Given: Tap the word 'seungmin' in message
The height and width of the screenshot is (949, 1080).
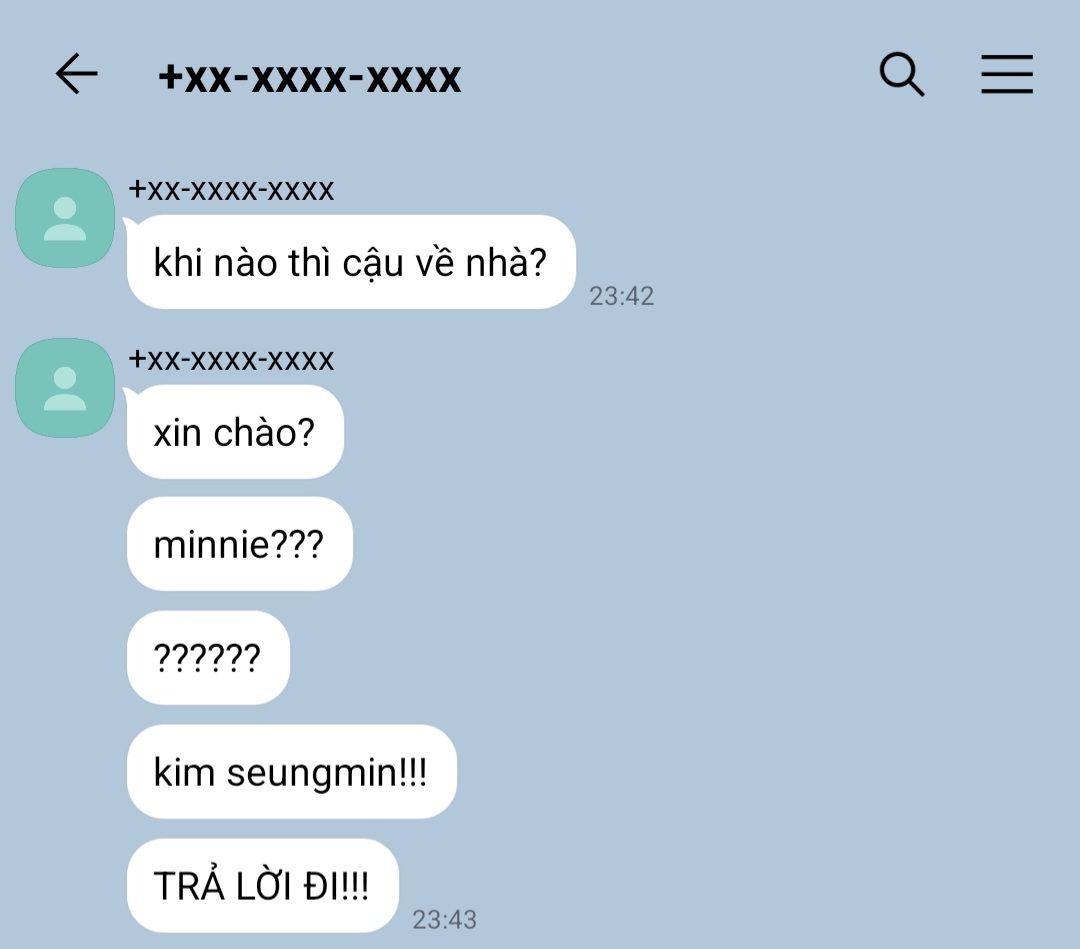Looking at the screenshot, I should click(x=313, y=773).
